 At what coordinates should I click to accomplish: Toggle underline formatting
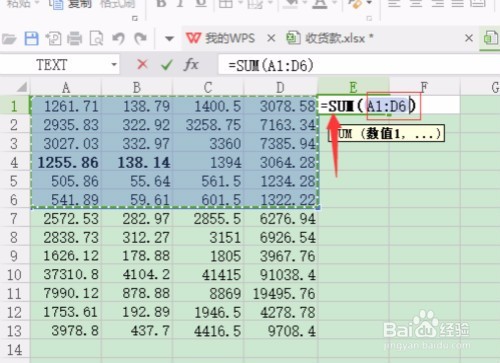tap(201, 3)
